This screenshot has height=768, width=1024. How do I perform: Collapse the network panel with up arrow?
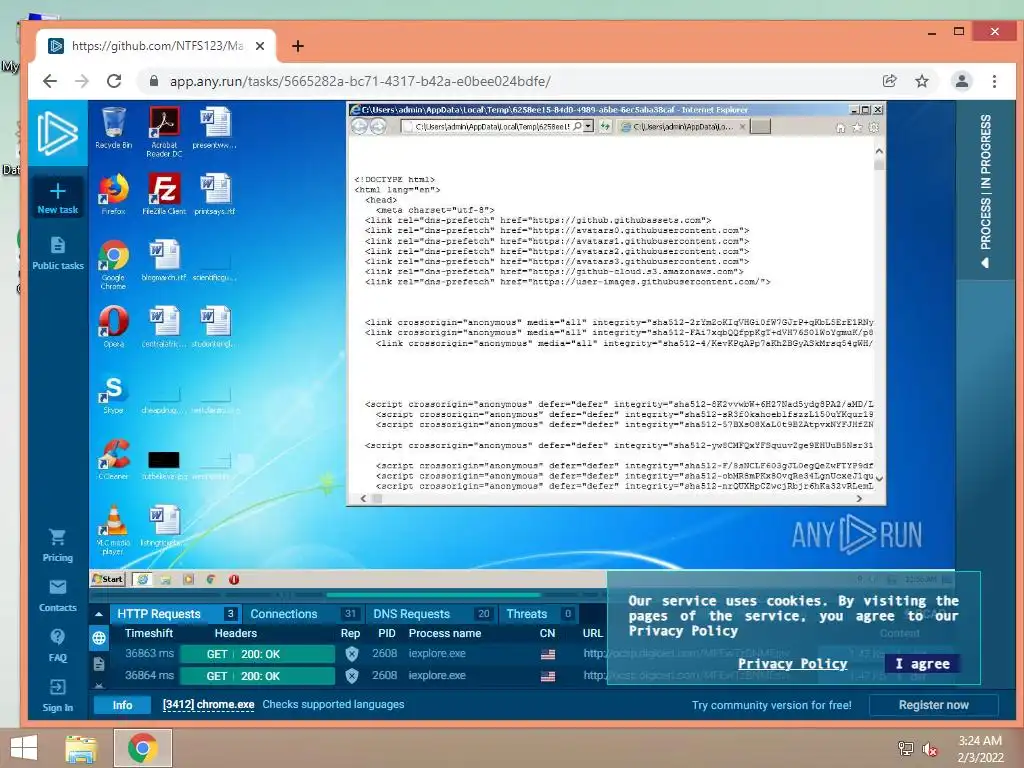pos(99,614)
